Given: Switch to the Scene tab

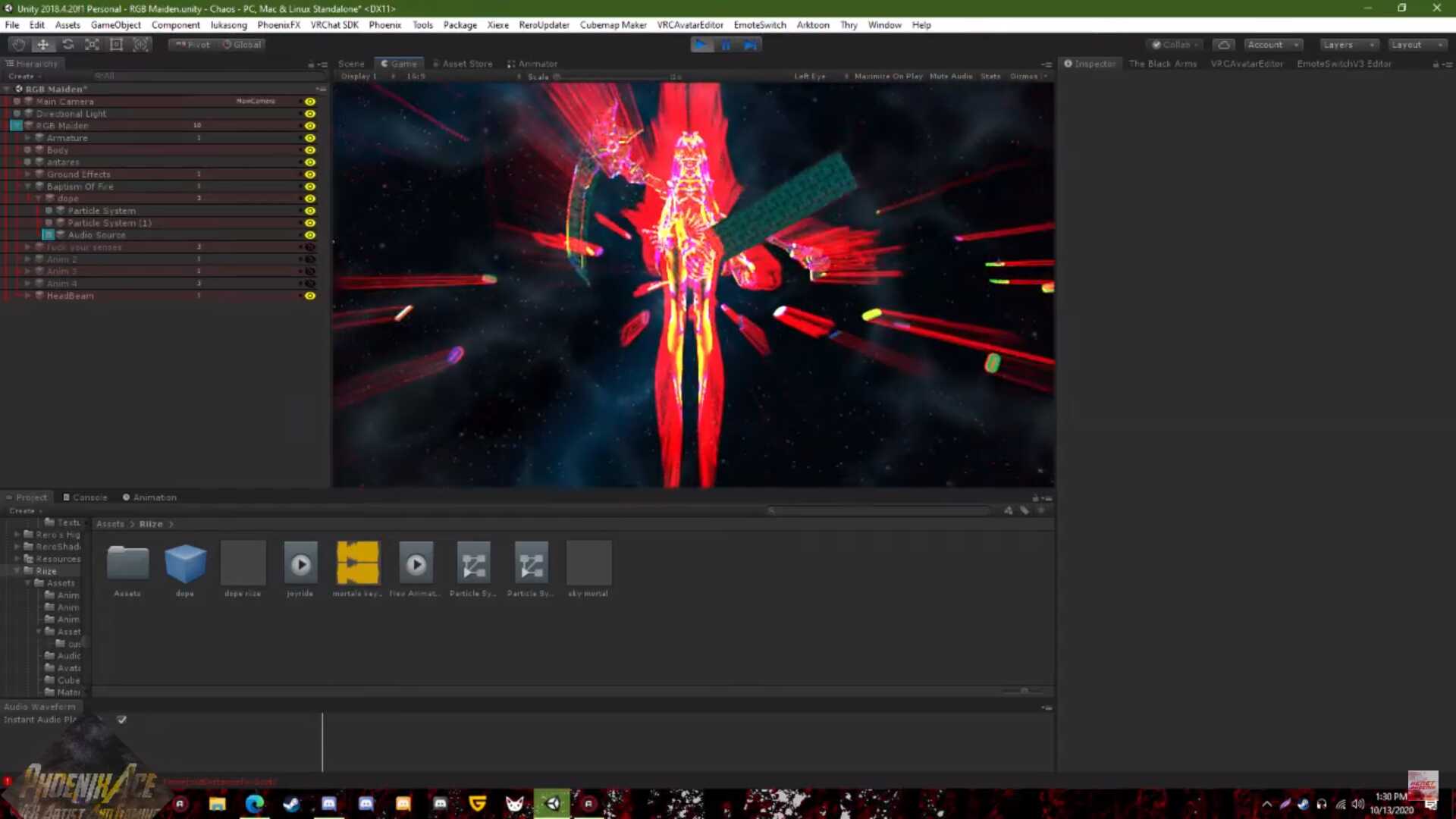Looking at the screenshot, I should [x=350, y=64].
